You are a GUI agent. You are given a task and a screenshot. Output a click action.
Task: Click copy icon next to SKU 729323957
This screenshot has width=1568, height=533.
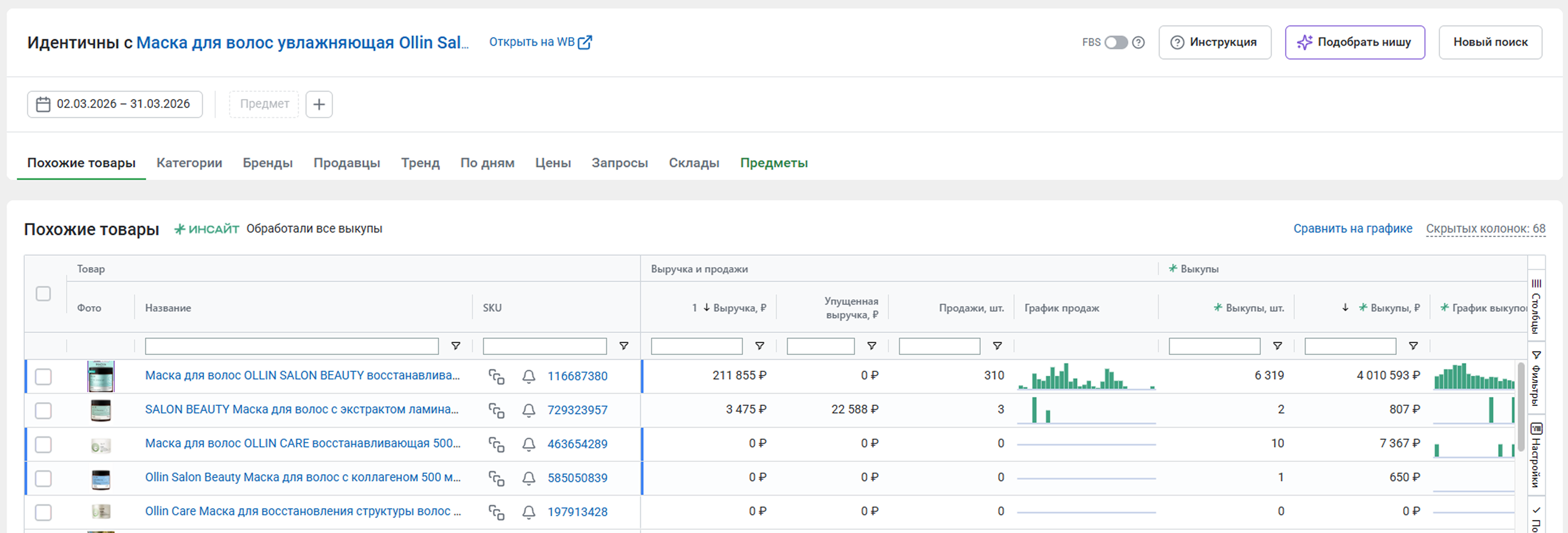[x=496, y=410]
